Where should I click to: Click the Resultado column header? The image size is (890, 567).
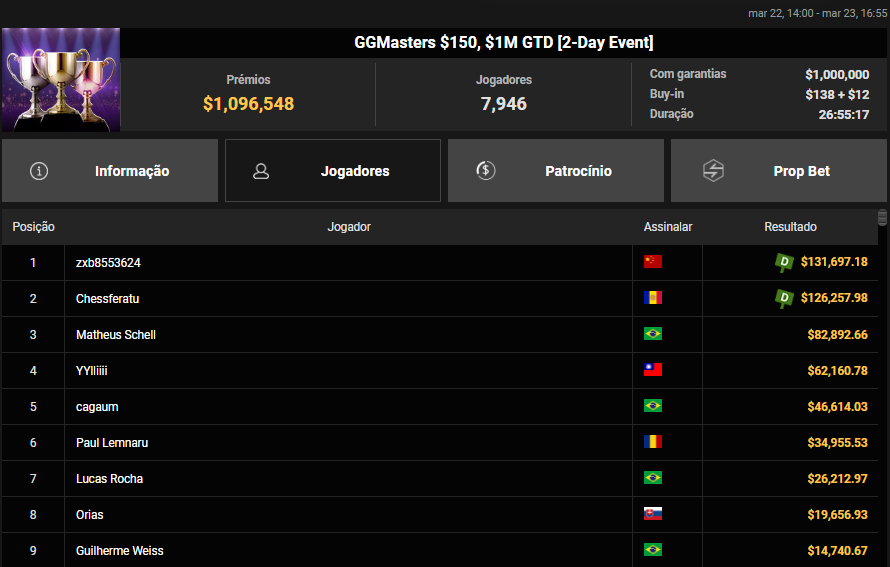[790, 227]
